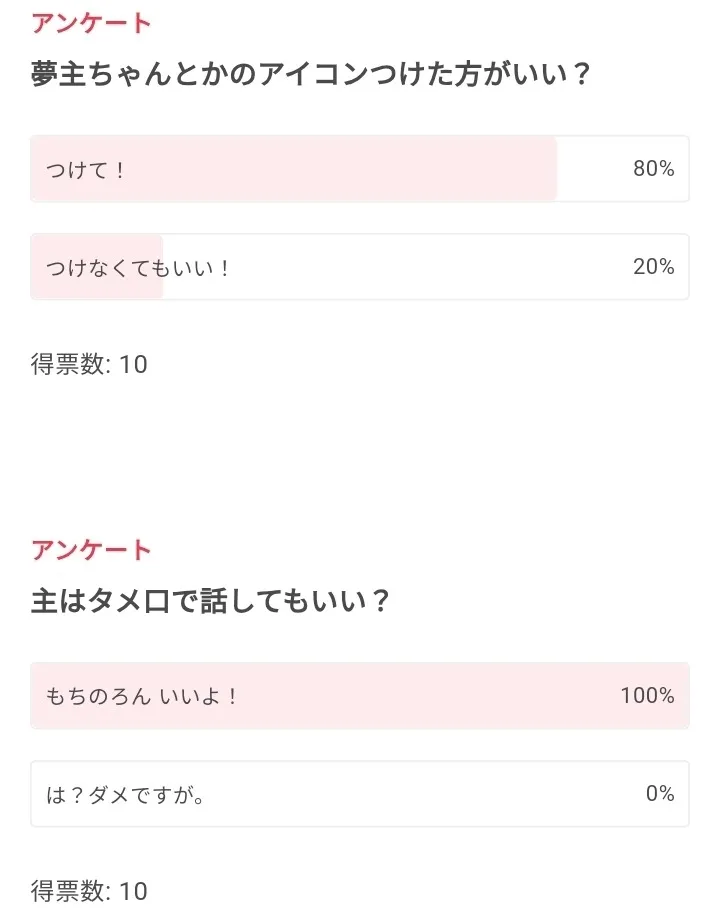Click the unfilled white part of the つけて！ bar

[x=590, y=169]
